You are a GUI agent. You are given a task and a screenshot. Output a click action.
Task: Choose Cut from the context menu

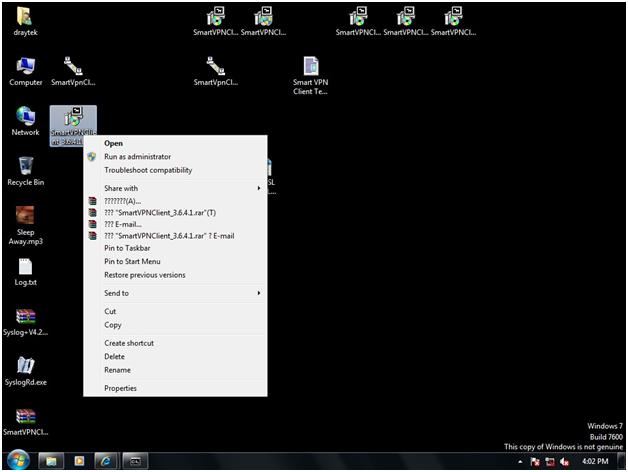pyautogui.click(x=175, y=311)
